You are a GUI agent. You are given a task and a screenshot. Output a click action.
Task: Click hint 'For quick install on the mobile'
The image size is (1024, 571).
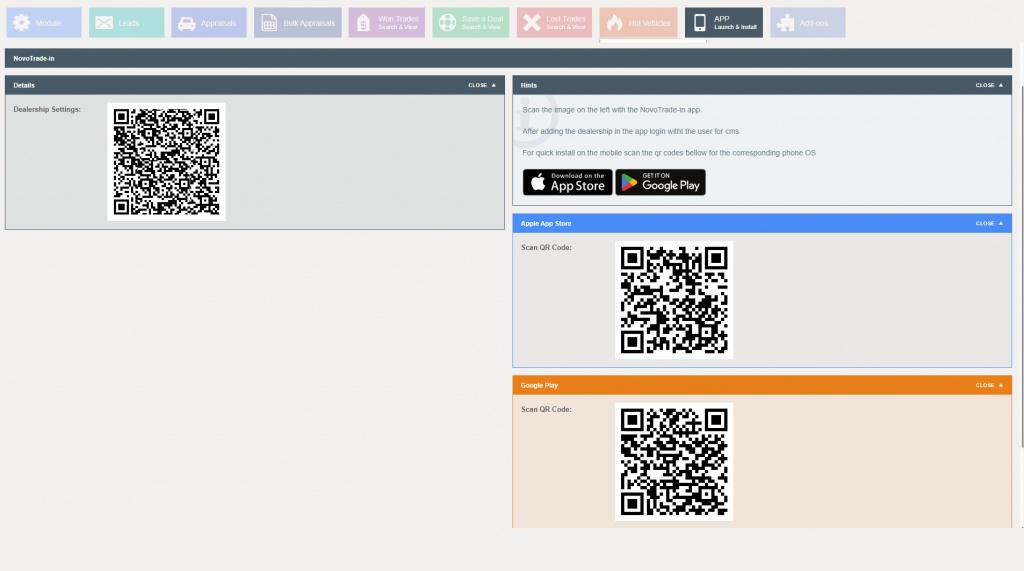[669, 153]
